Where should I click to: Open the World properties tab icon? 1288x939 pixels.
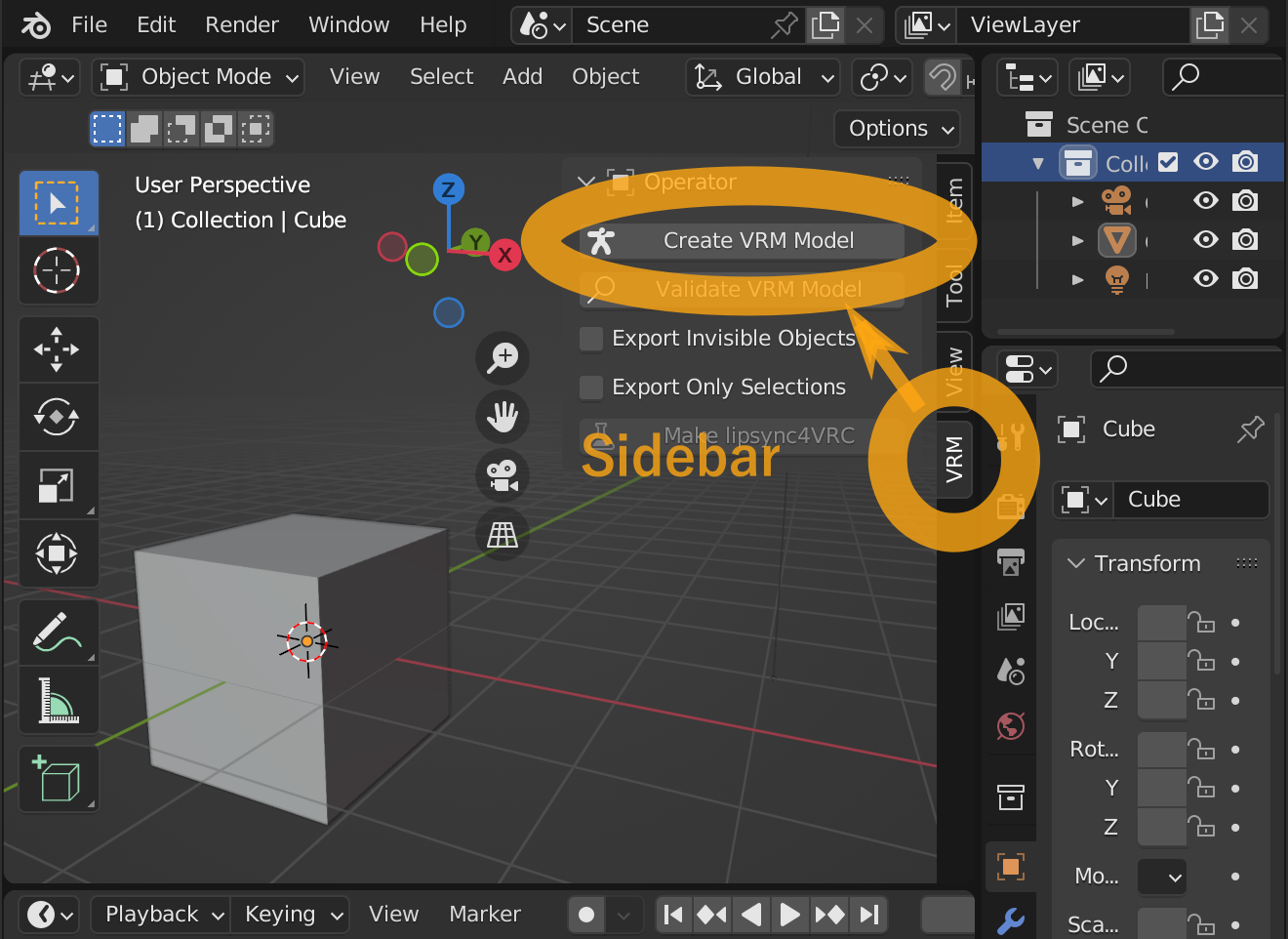pos(1011,726)
